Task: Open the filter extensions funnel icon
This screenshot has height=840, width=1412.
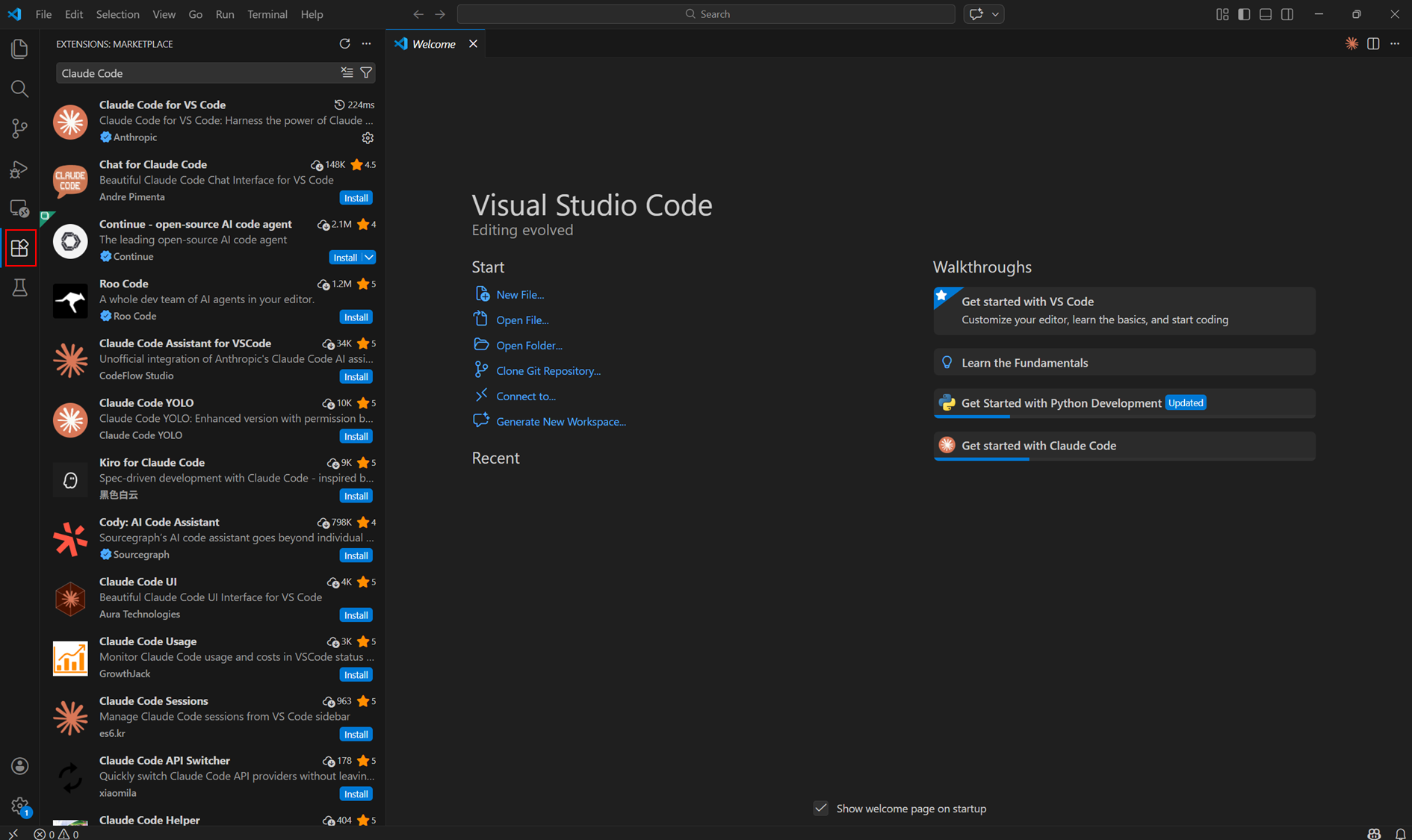Action: [x=366, y=72]
